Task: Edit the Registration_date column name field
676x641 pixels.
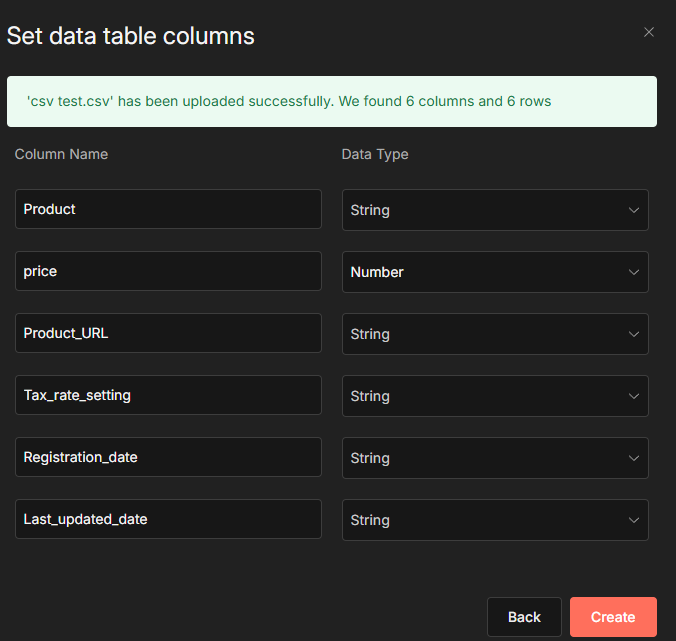Action: pos(168,457)
